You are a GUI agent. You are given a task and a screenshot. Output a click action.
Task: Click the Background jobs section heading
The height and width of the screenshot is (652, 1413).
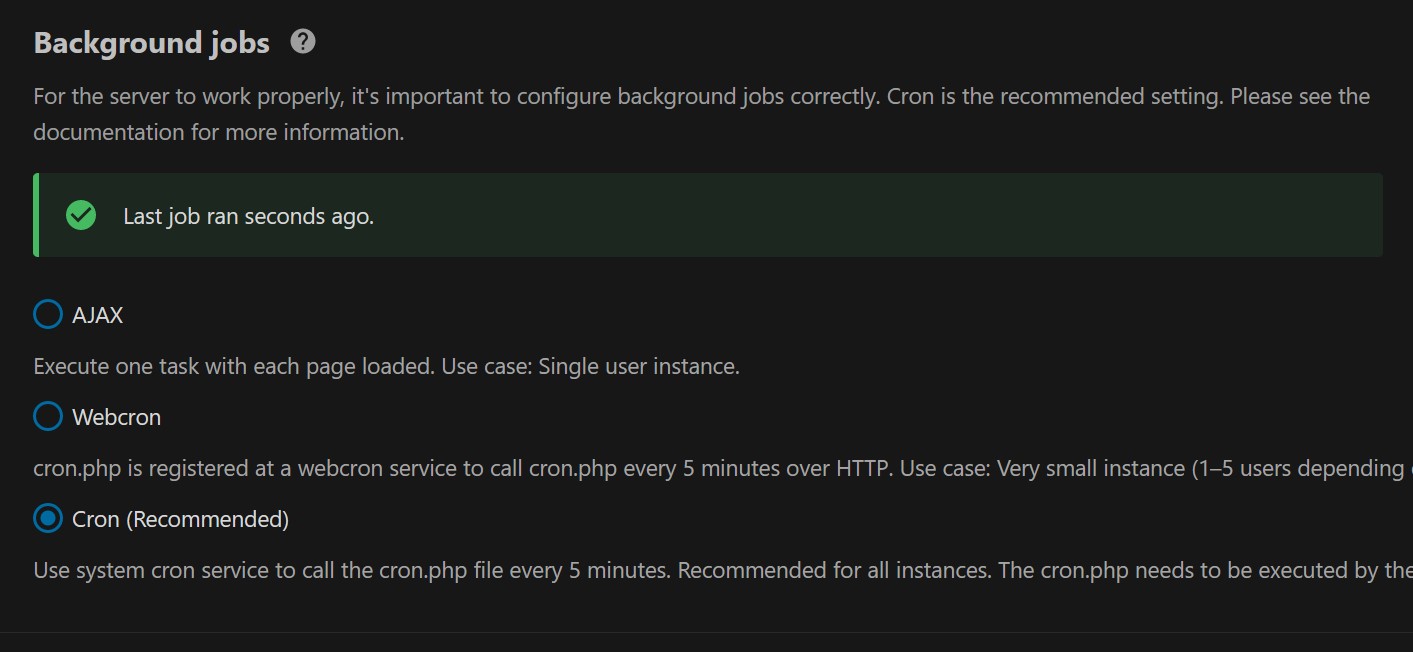152,43
